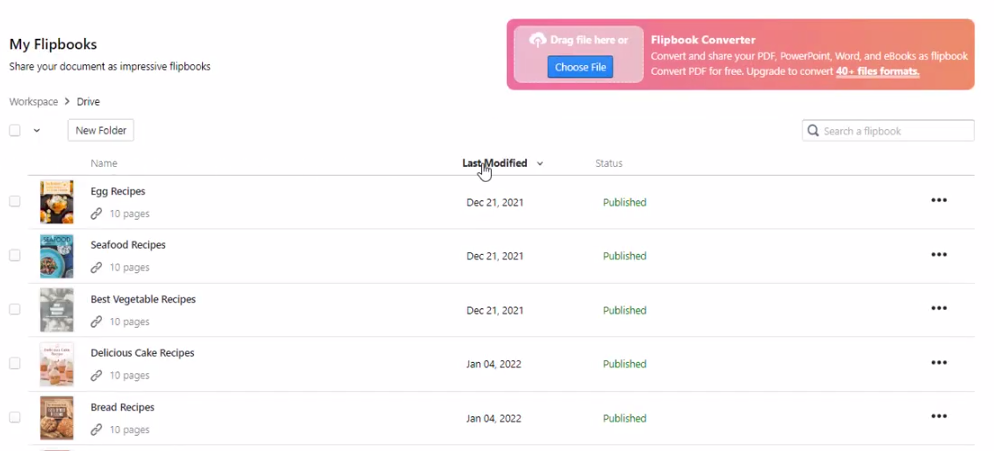Open the Bread Recipes cover thumbnail

[56, 418]
